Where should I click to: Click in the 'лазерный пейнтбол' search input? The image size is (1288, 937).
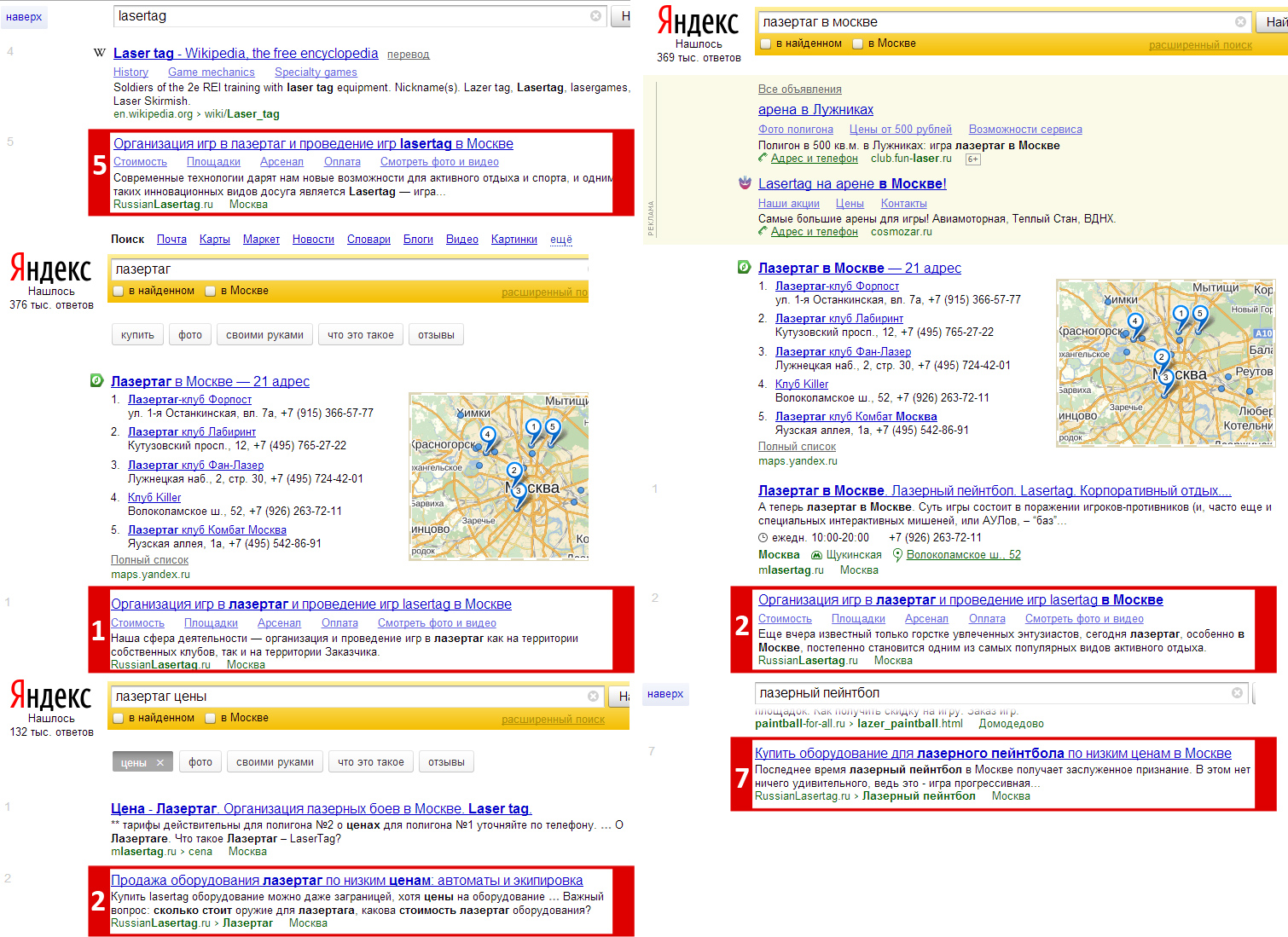[1001, 693]
